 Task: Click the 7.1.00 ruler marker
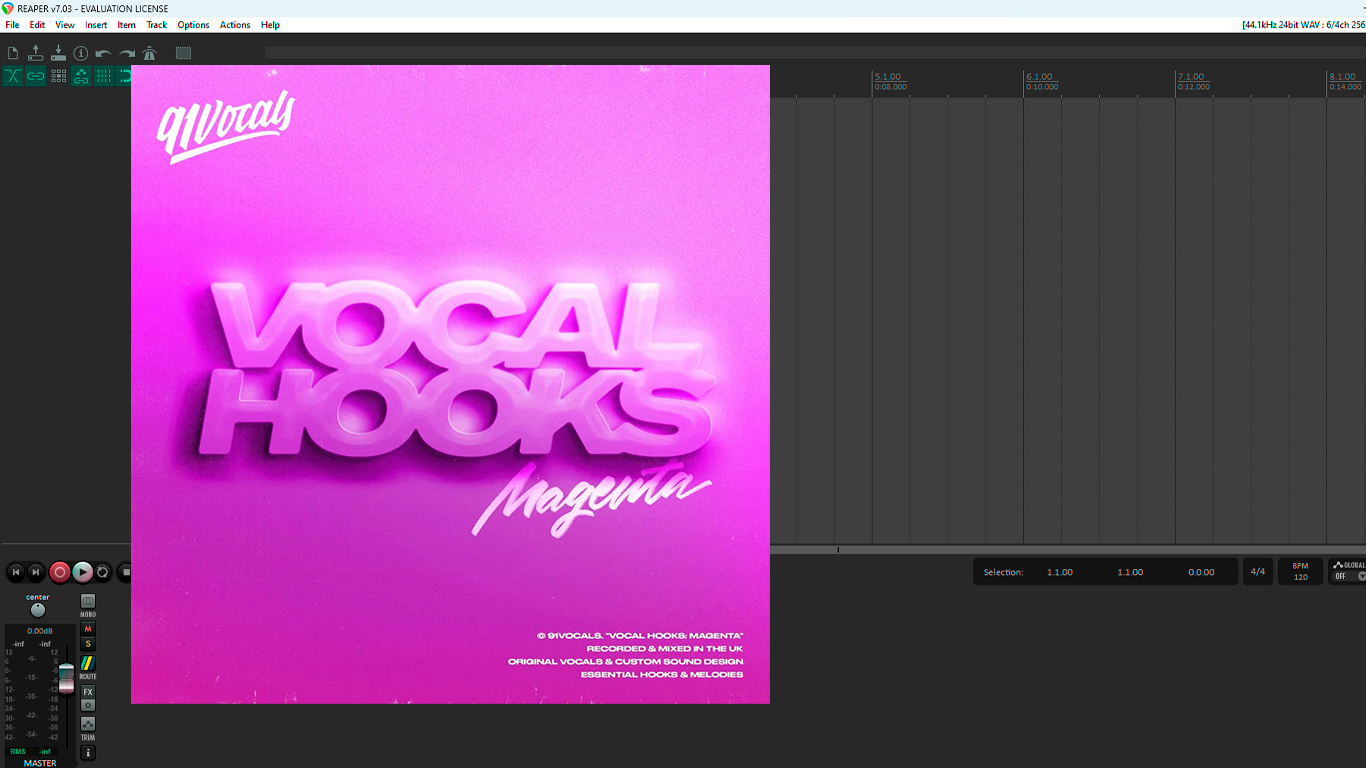click(1191, 77)
